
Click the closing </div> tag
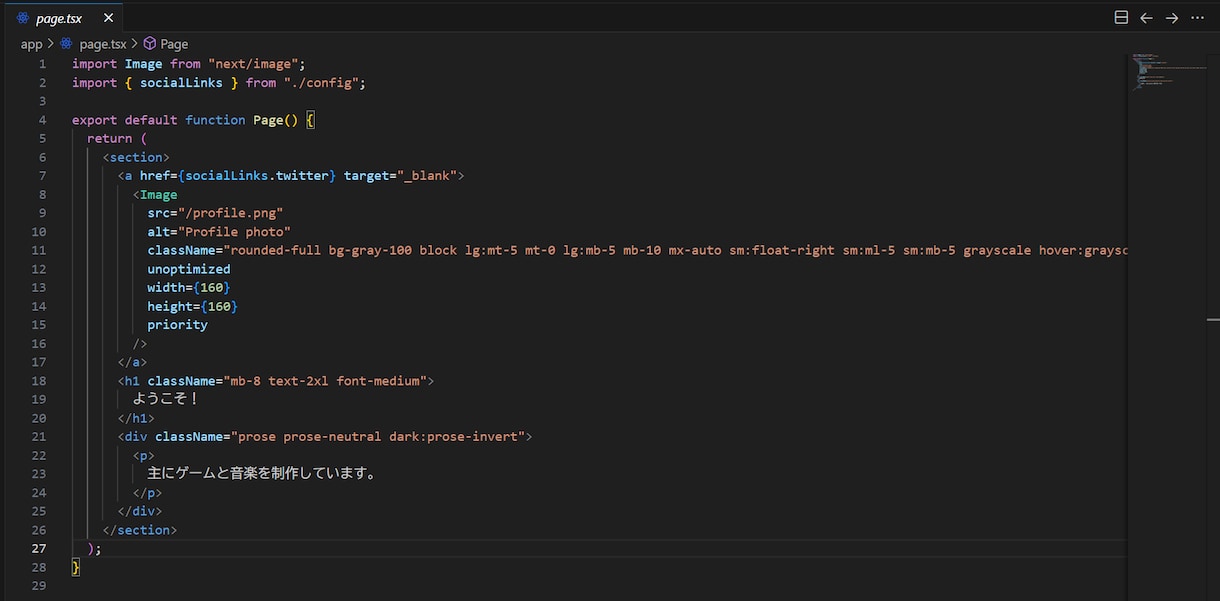pos(140,511)
